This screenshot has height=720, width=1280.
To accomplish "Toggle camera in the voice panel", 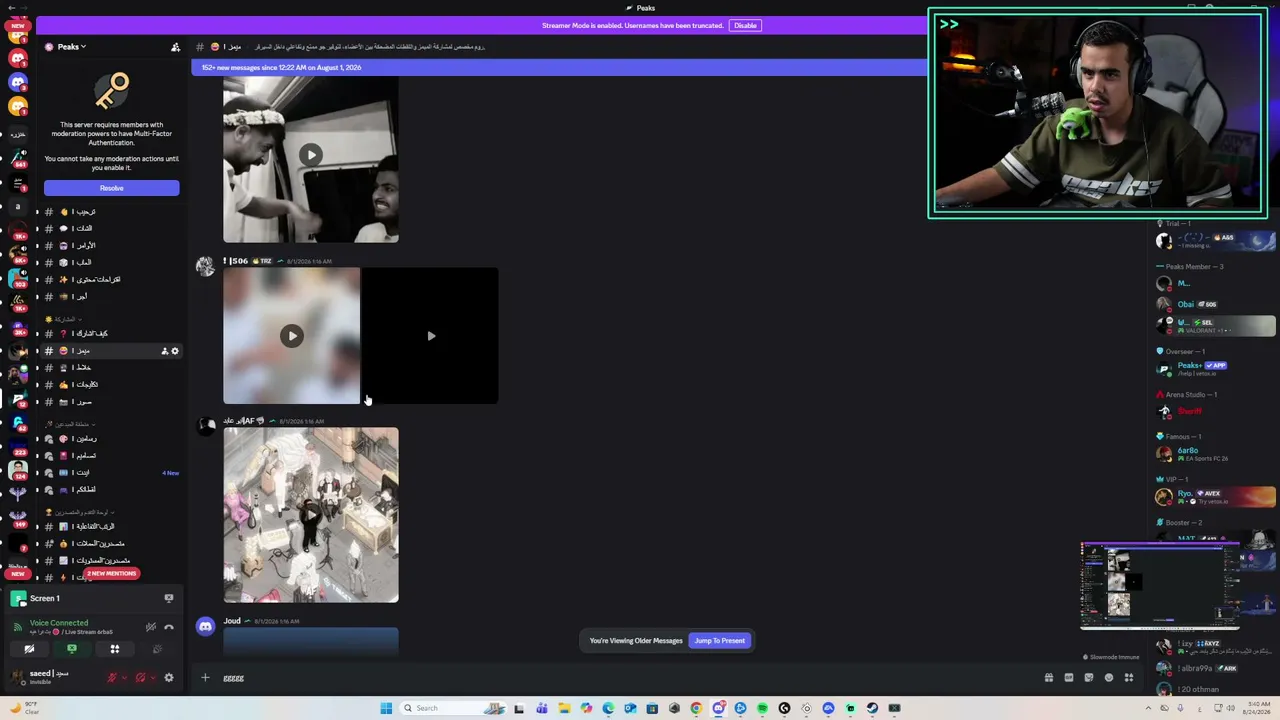I will coord(29,649).
